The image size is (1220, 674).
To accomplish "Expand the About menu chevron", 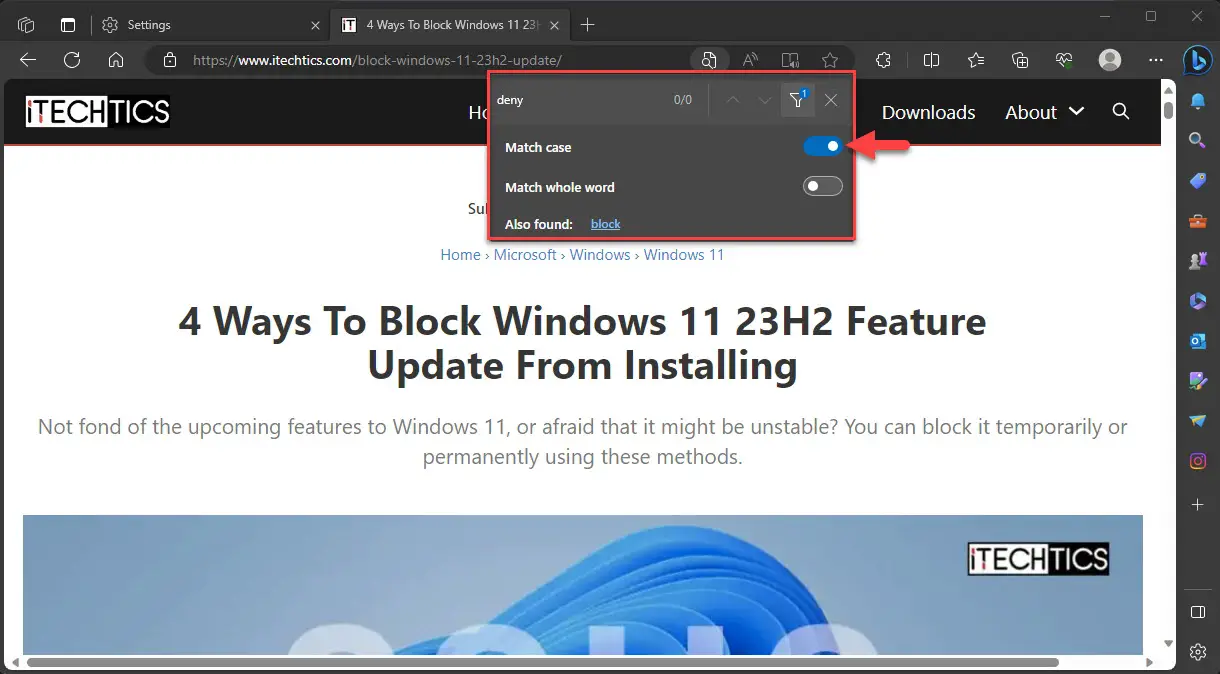I will tap(1077, 111).
